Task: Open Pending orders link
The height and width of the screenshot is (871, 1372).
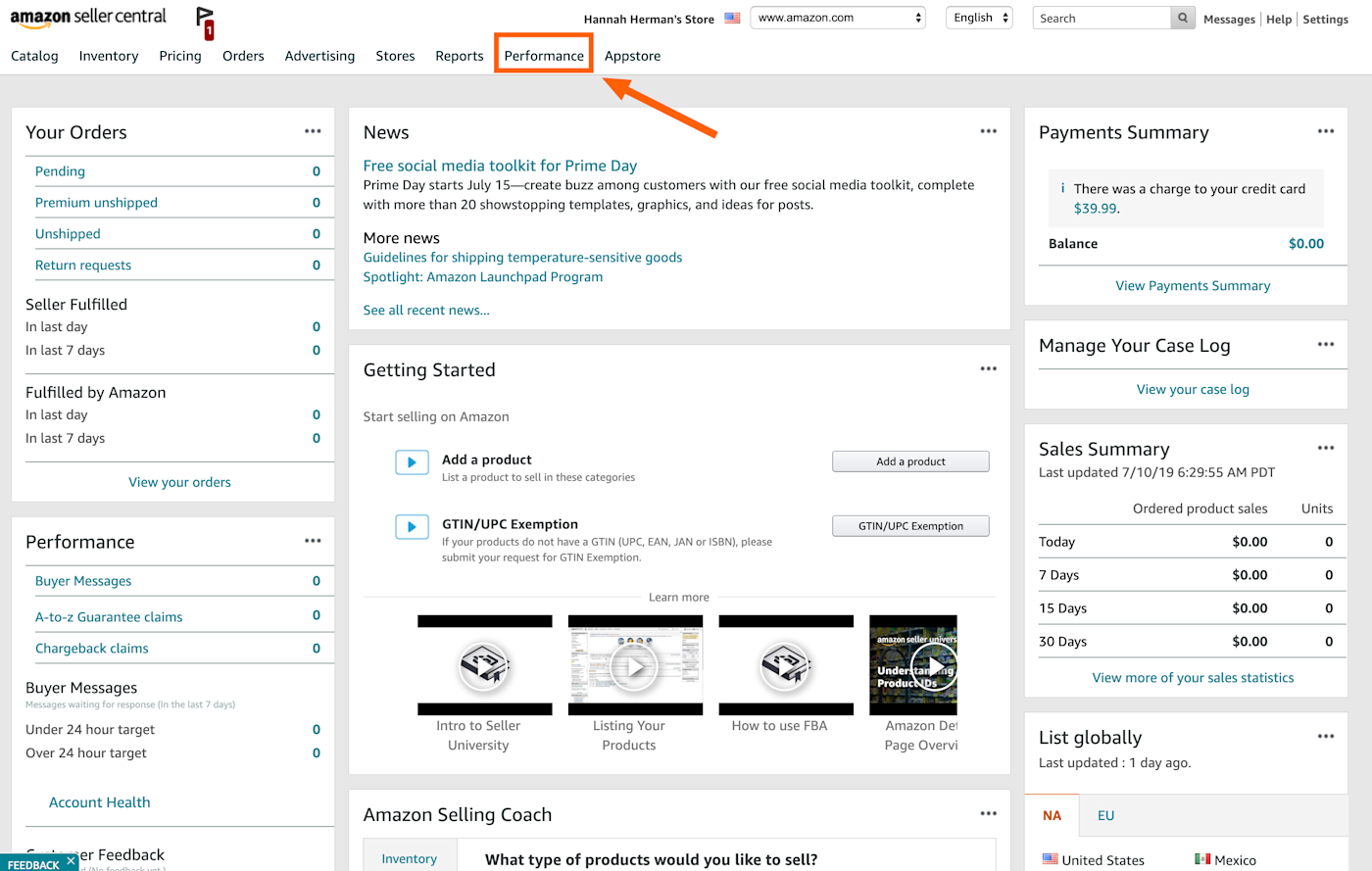Action: 60,171
